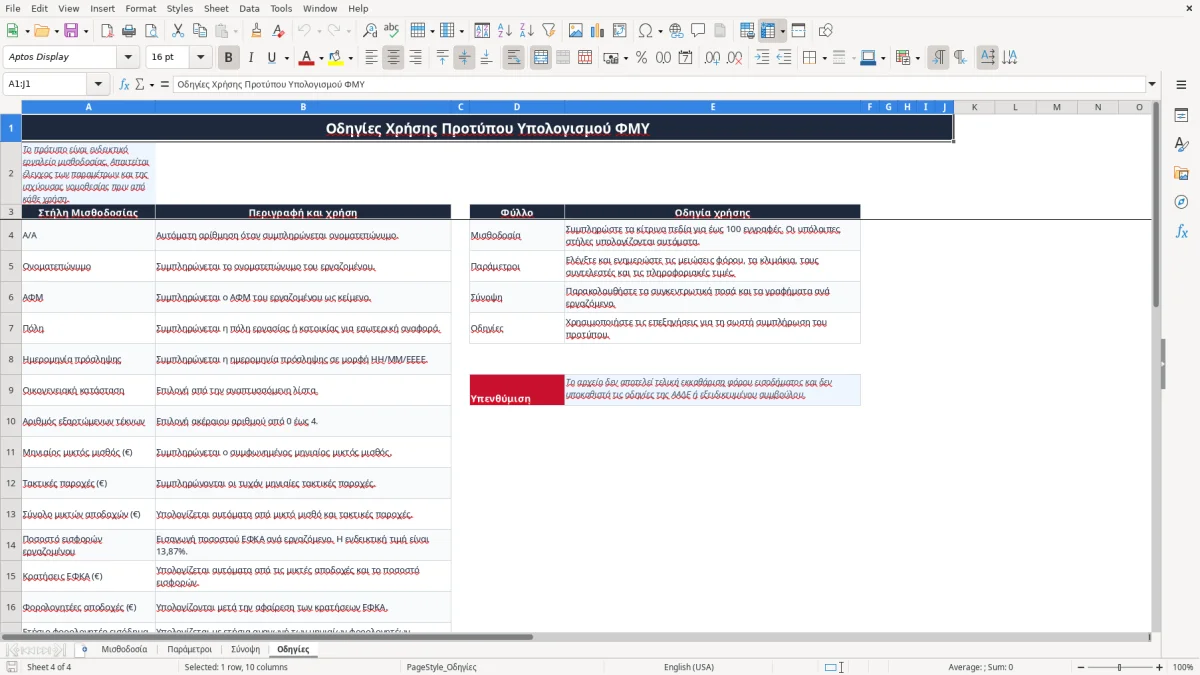The width and height of the screenshot is (1200, 675).
Task: Open the Data menu
Action: tap(249, 8)
